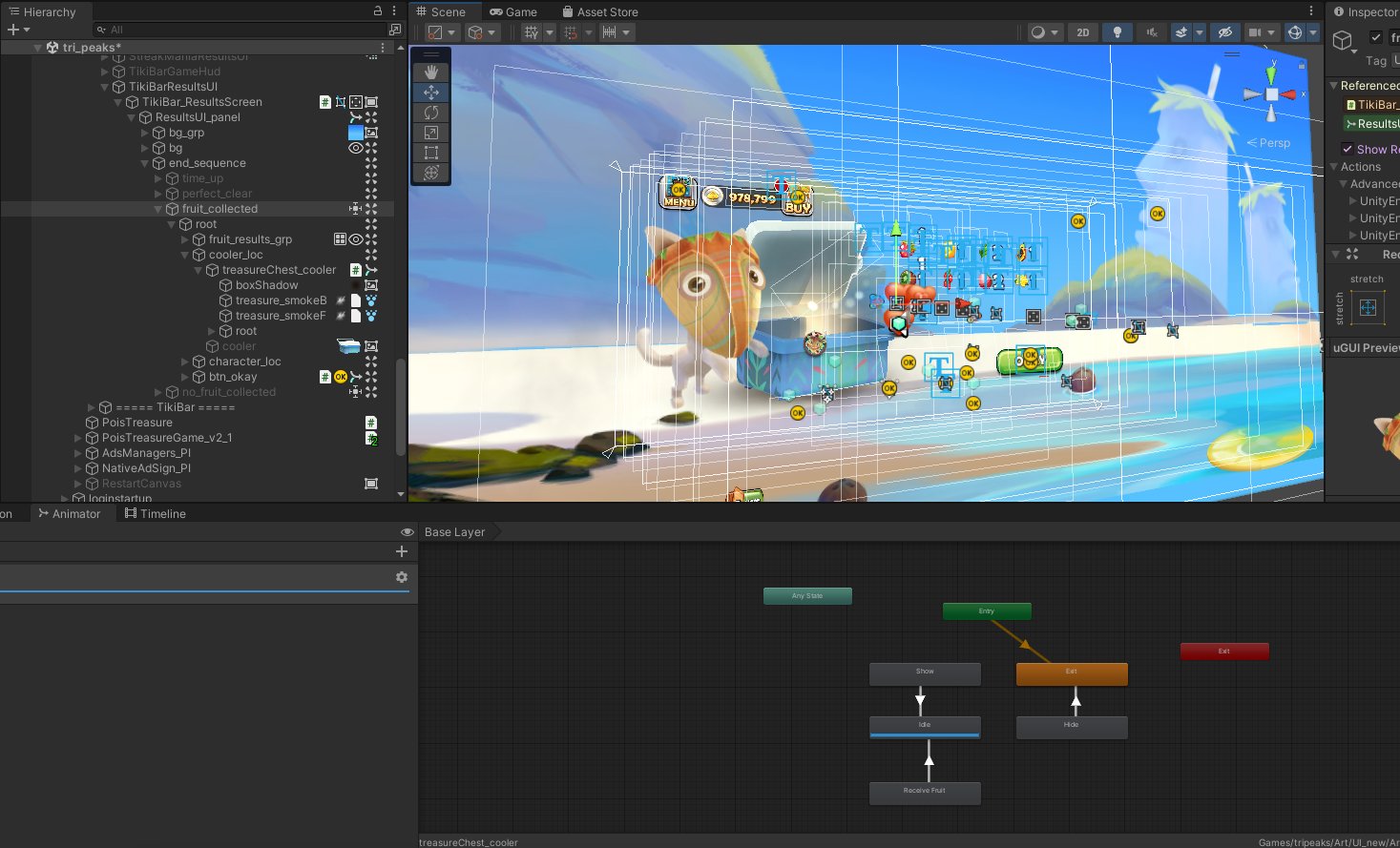Click the Hierarchy search field
The image size is (1400, 848).
[x=239, y=30]
